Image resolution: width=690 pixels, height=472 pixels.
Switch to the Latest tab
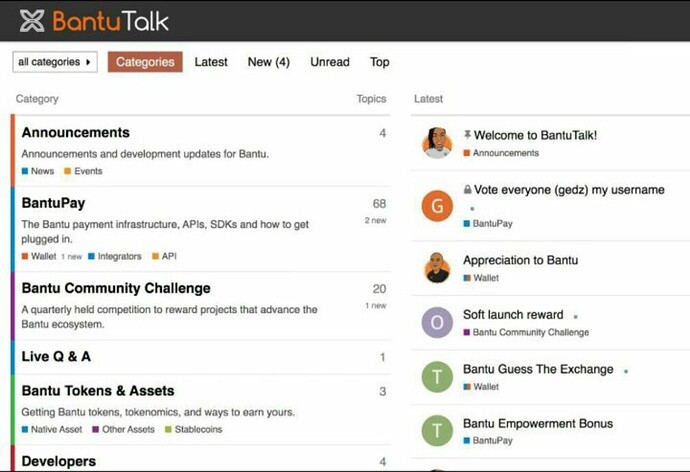[211, 62]
